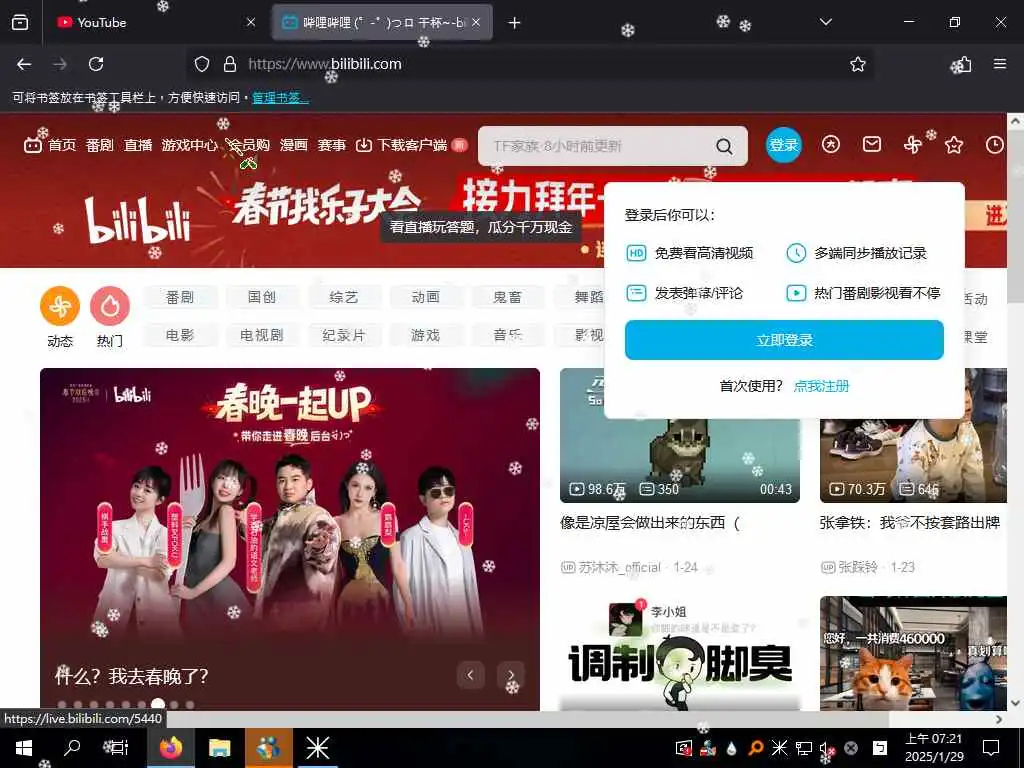Screen dimensions: 1024x768
Task: Close the YouTube tab
Action: 251,22
